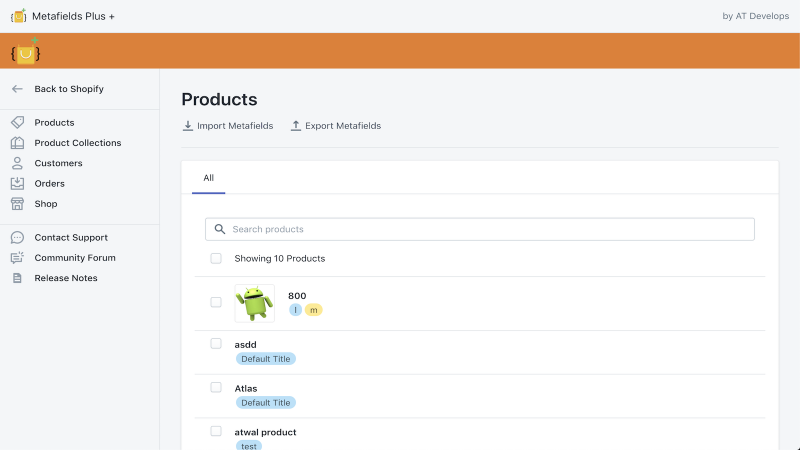The width and height of the screenshot is (800, 450).
Task: Focus the Search products field
Action: coord(480,229)
